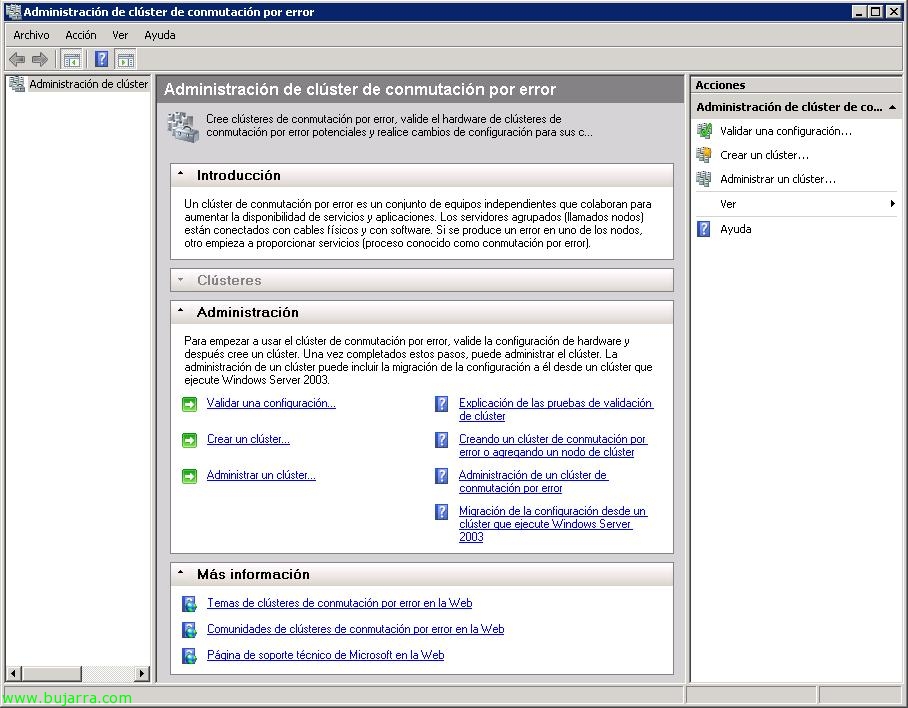
Task: Click web icon beside Comunidades de clústeres link
Action: (189, 630)
